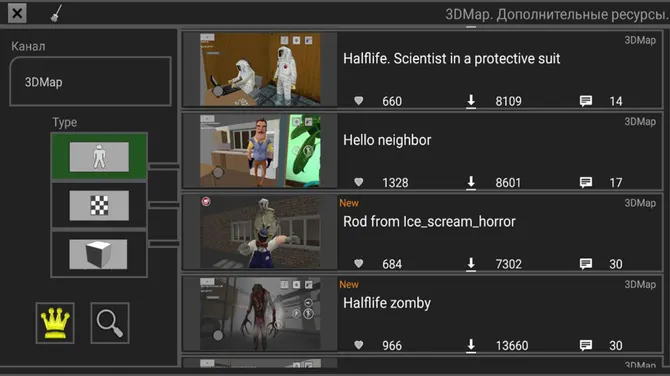Open comments for Halflife Scientist item
The width and height of the screenshot is (670, 376).
pos(586,101)
